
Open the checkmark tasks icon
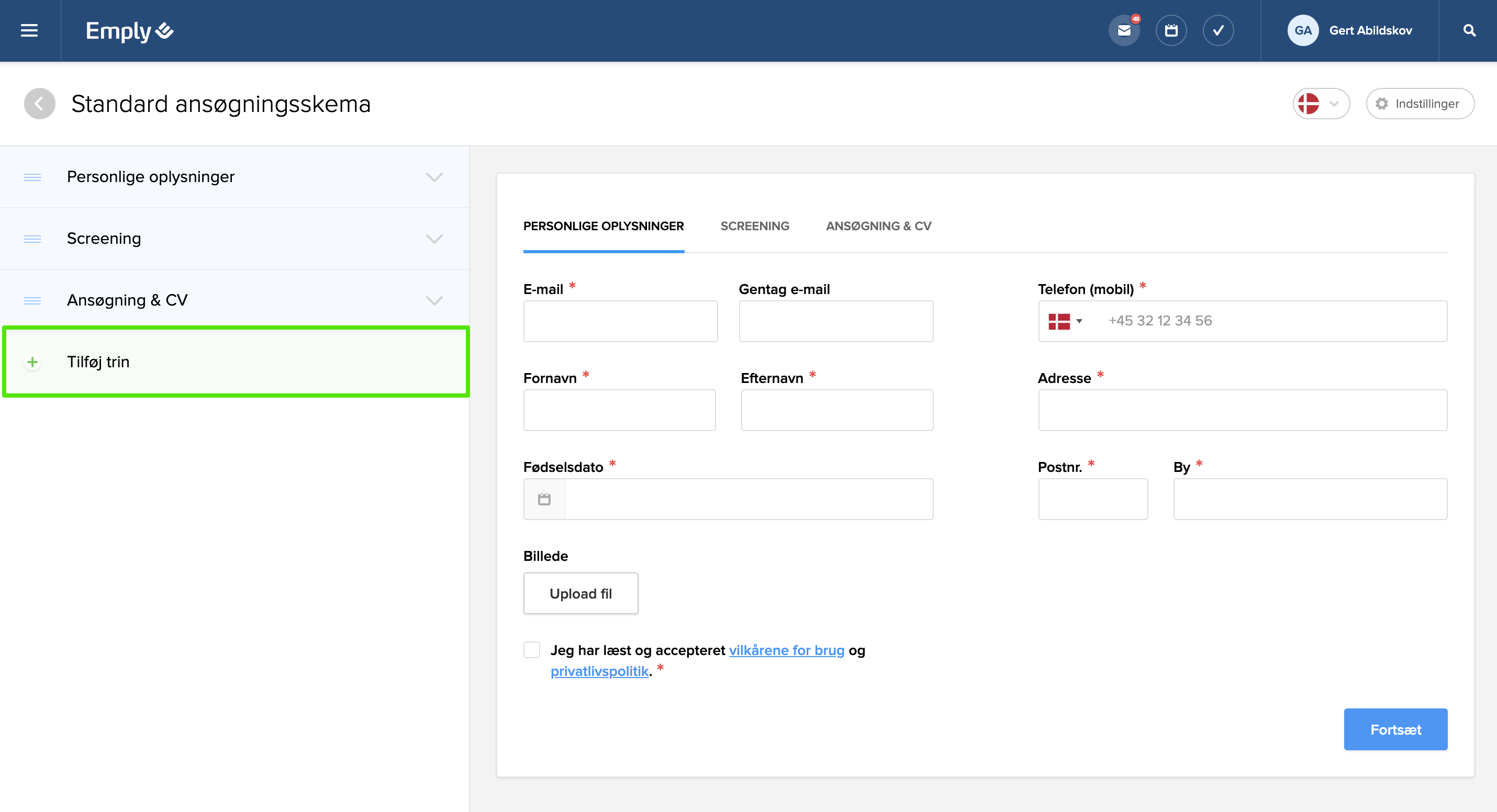[1218, 30]
